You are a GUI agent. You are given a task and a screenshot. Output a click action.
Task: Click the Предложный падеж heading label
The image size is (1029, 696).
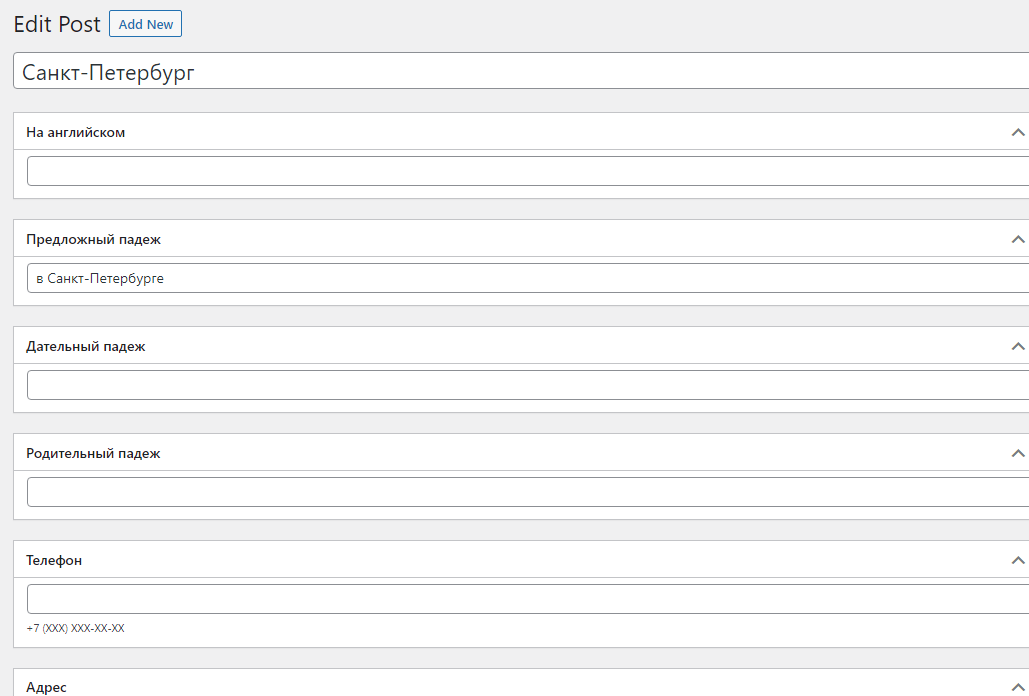tap(93, 239)
